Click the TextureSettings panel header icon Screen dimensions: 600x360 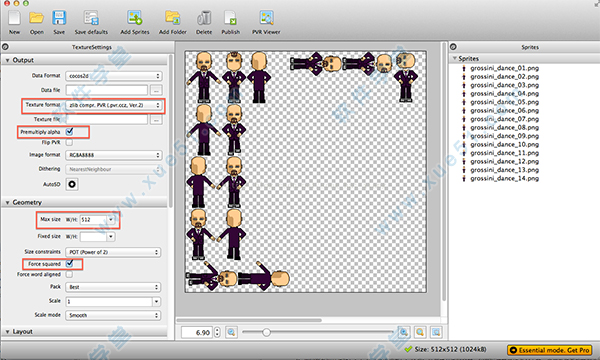(x=5, y=47)
